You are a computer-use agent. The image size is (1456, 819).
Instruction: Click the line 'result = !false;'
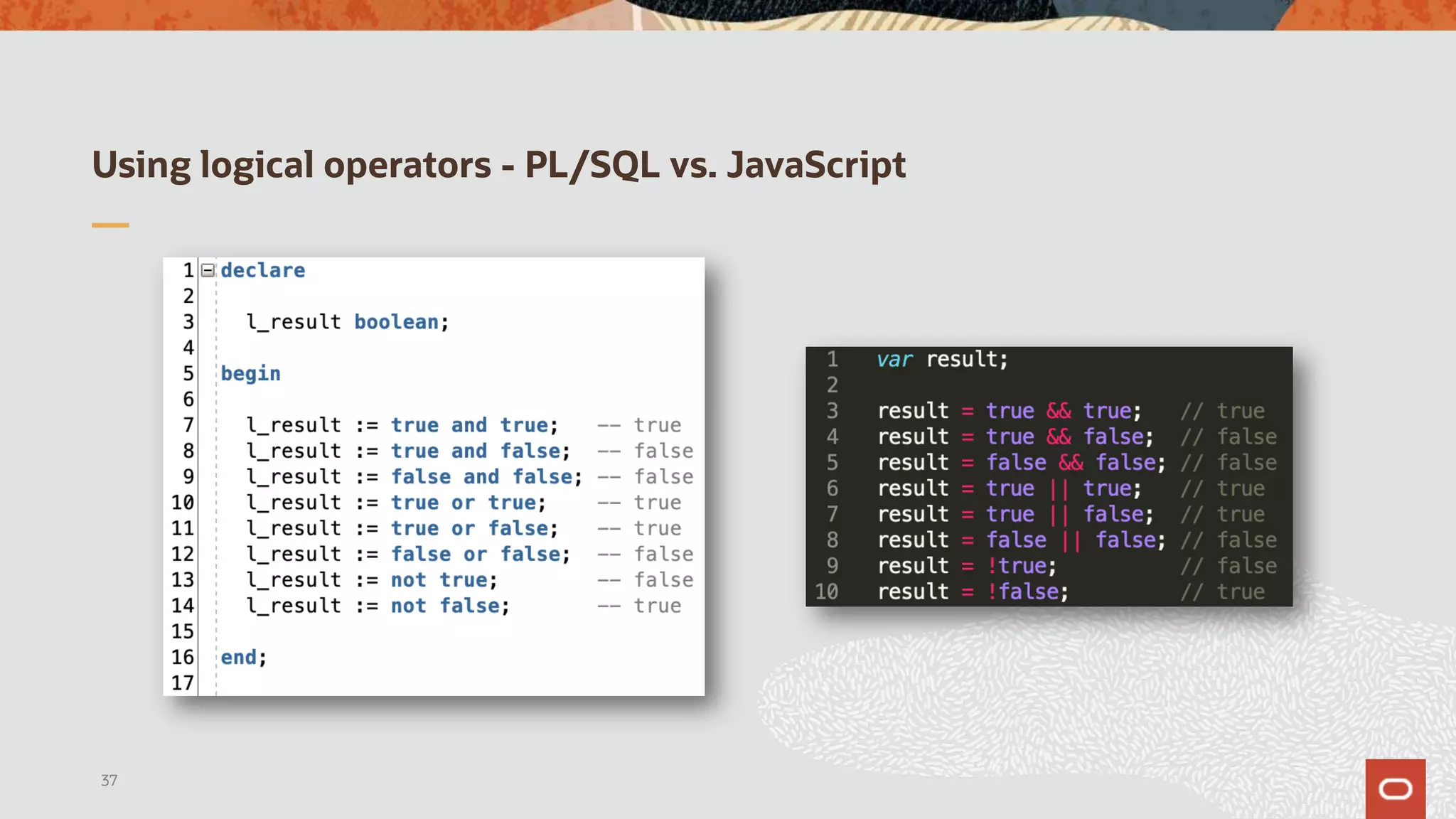tap(973, 591)
